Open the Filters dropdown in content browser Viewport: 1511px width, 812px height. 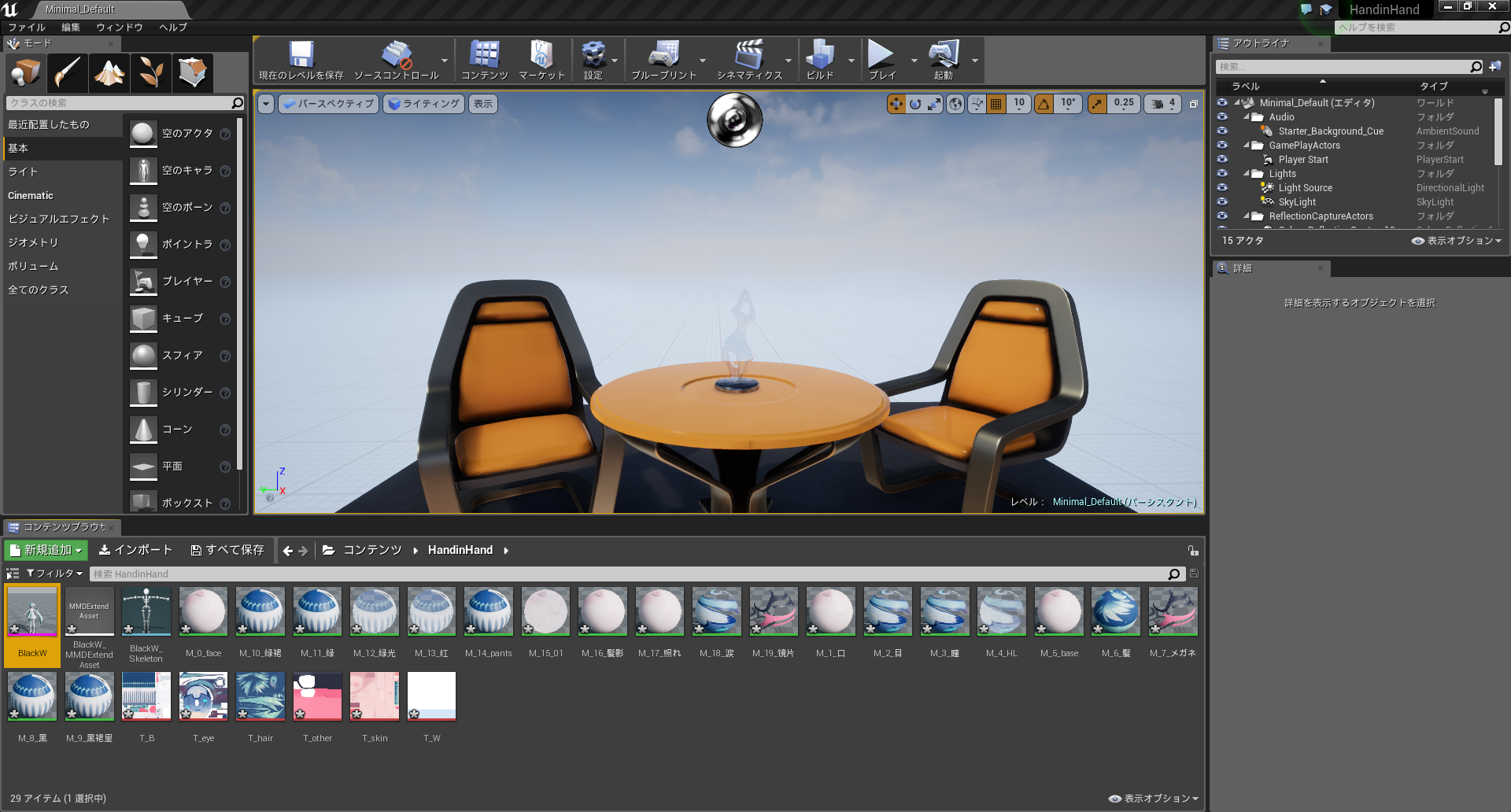(54, 574)
